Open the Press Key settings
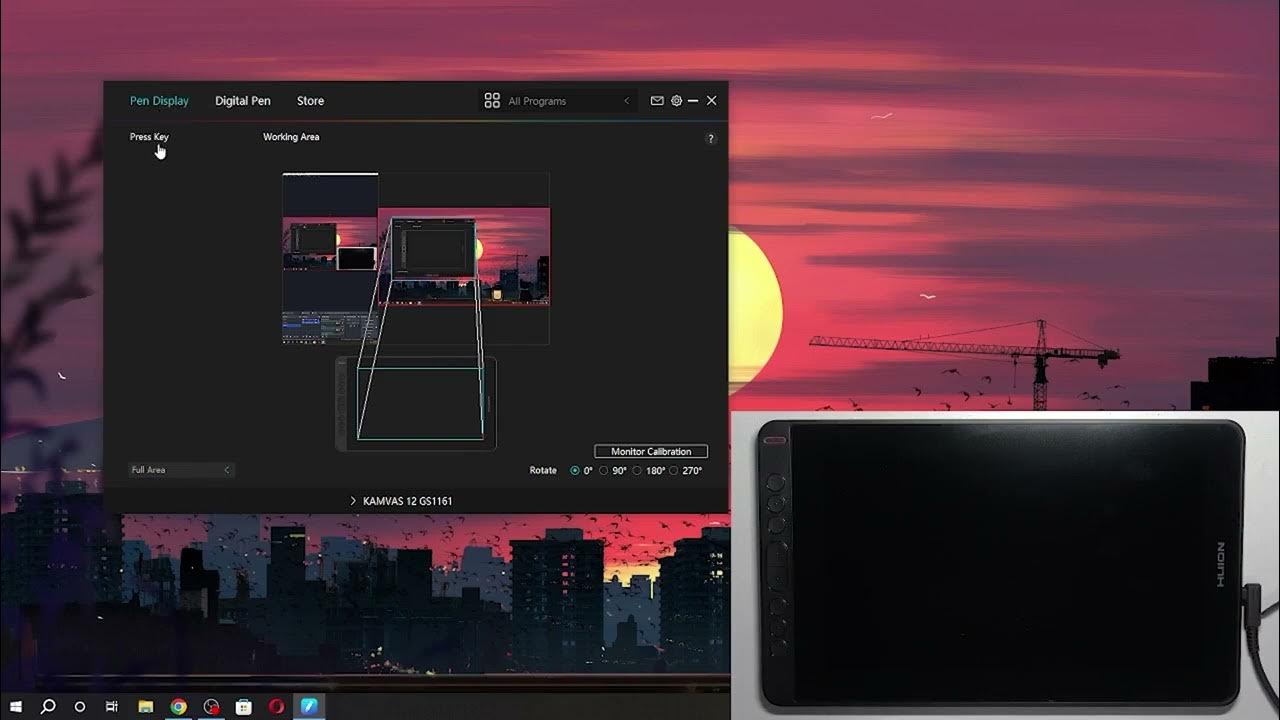 click(x=150, y=137)
